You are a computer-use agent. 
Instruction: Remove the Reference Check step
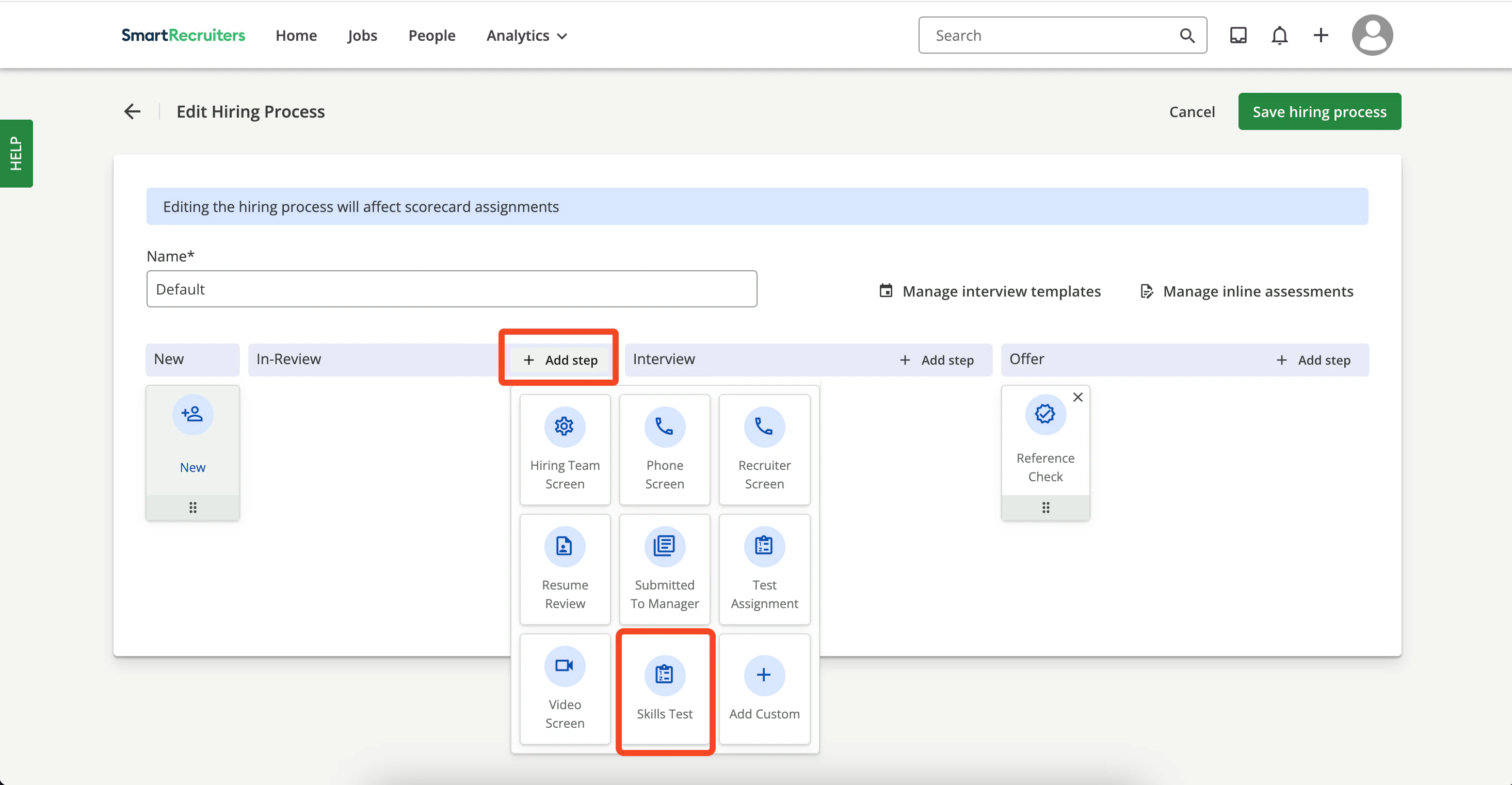(x=1077, y=397)
